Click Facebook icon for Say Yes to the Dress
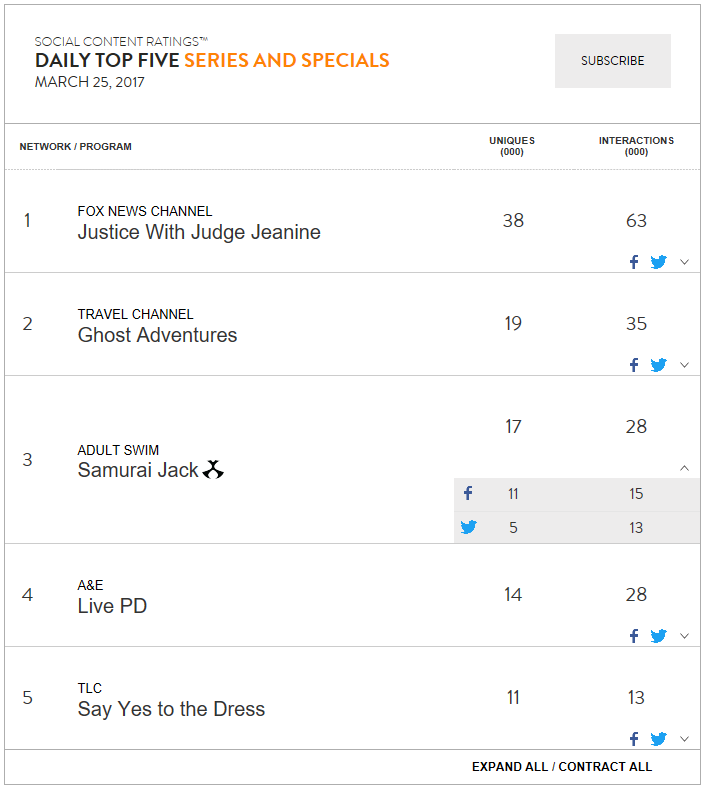The height and width of the screenshot is (789, 705). [634, 739]
